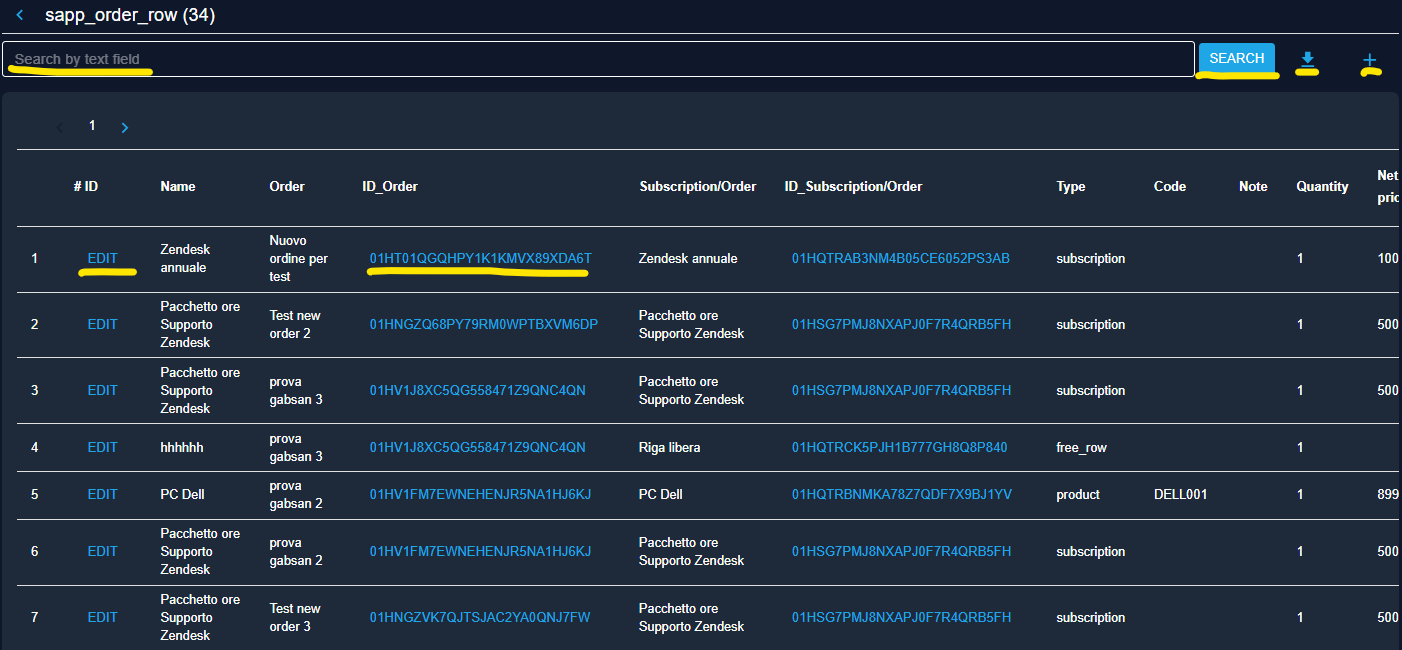The image size is (1402, 650).
Task: Edit row 2 for Test new order 2
Action: (102, 325)
